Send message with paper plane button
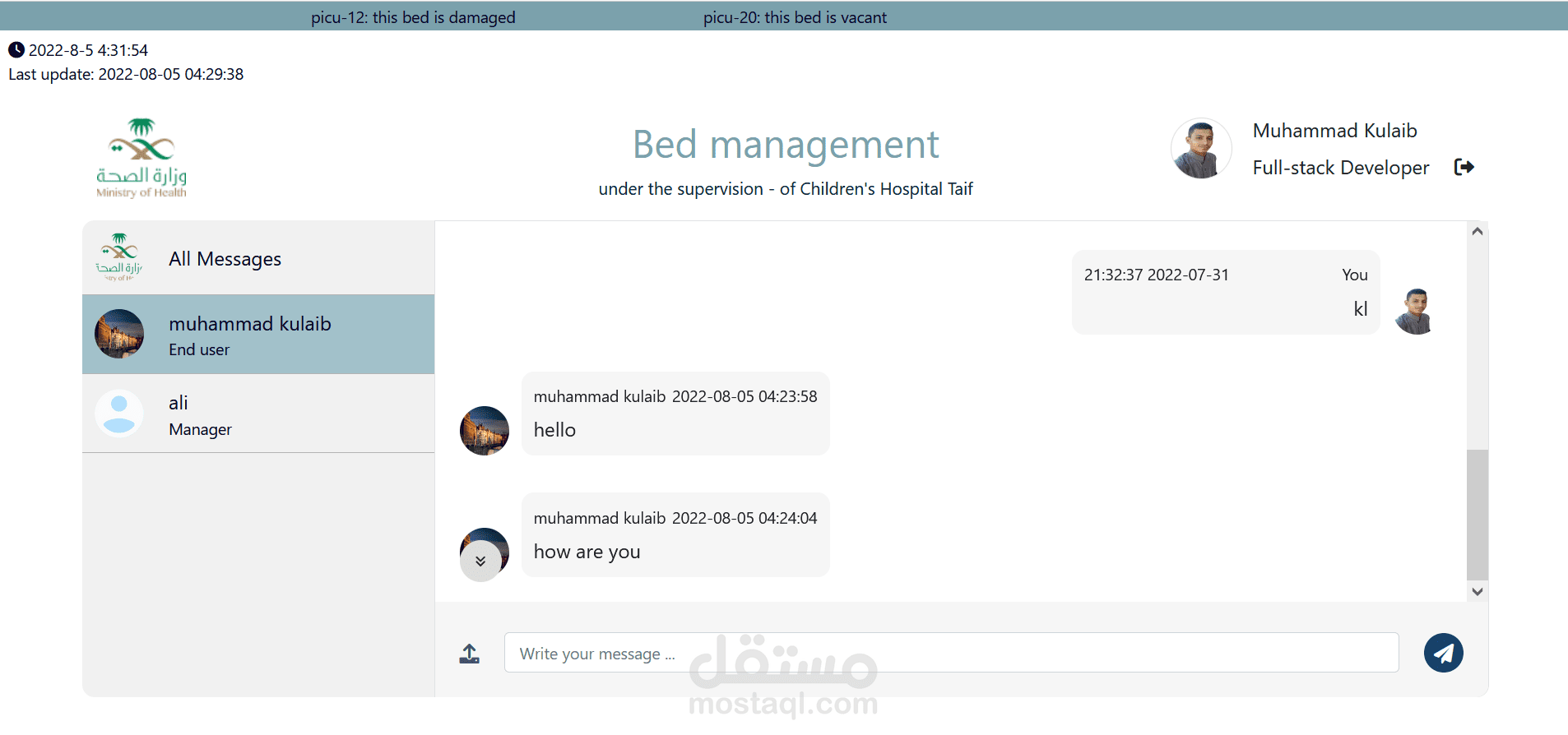This screenshot has height=735, width=1568. [1444, 653]
